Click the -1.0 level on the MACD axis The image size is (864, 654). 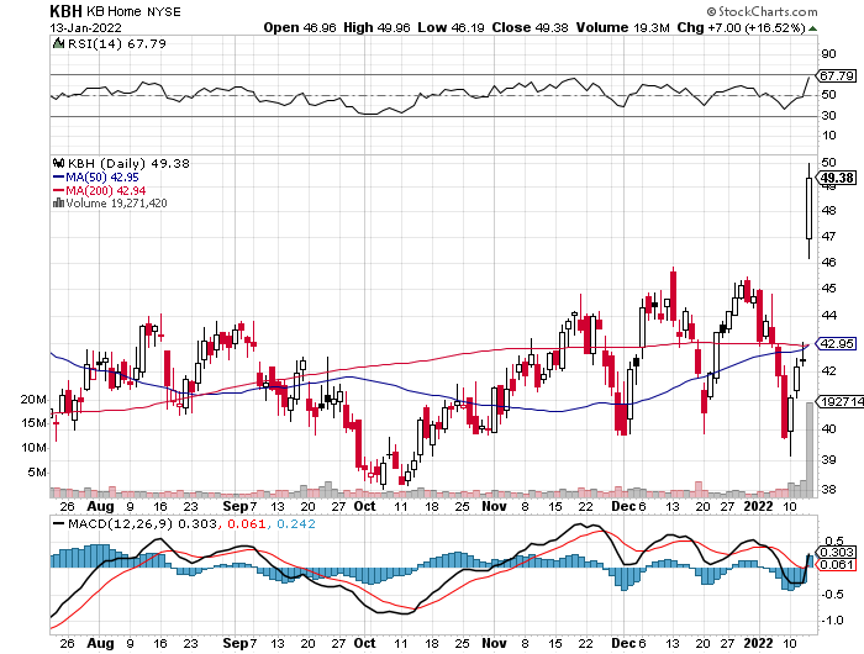pos(832,621)
